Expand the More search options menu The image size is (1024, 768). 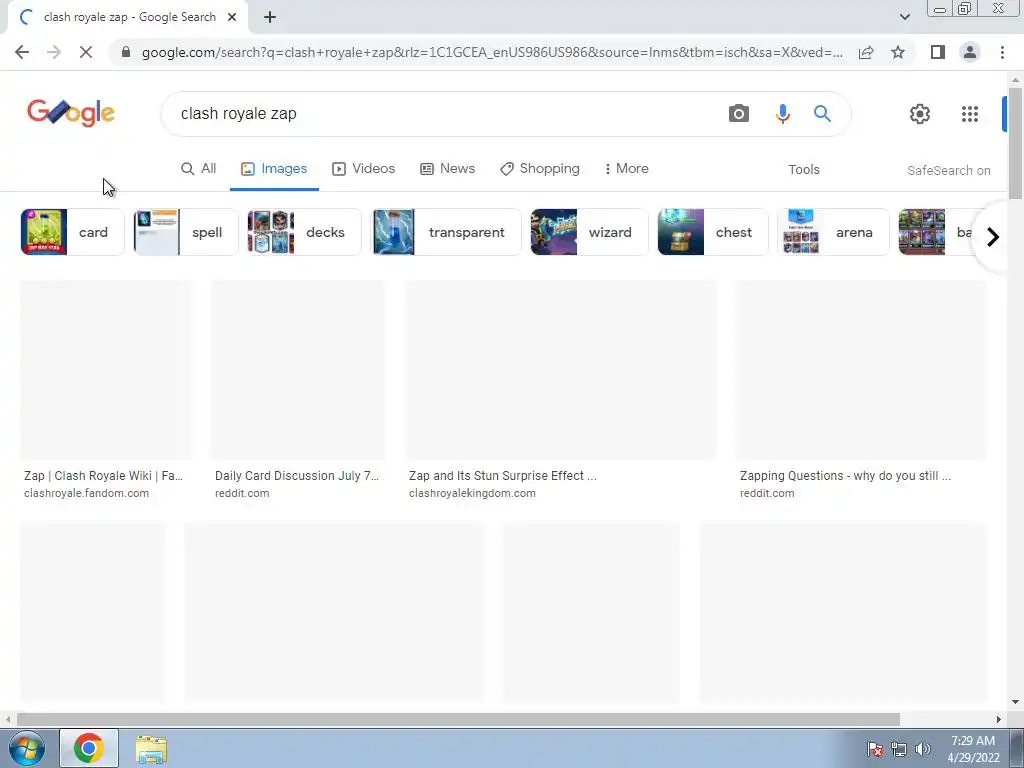[626, 168]
